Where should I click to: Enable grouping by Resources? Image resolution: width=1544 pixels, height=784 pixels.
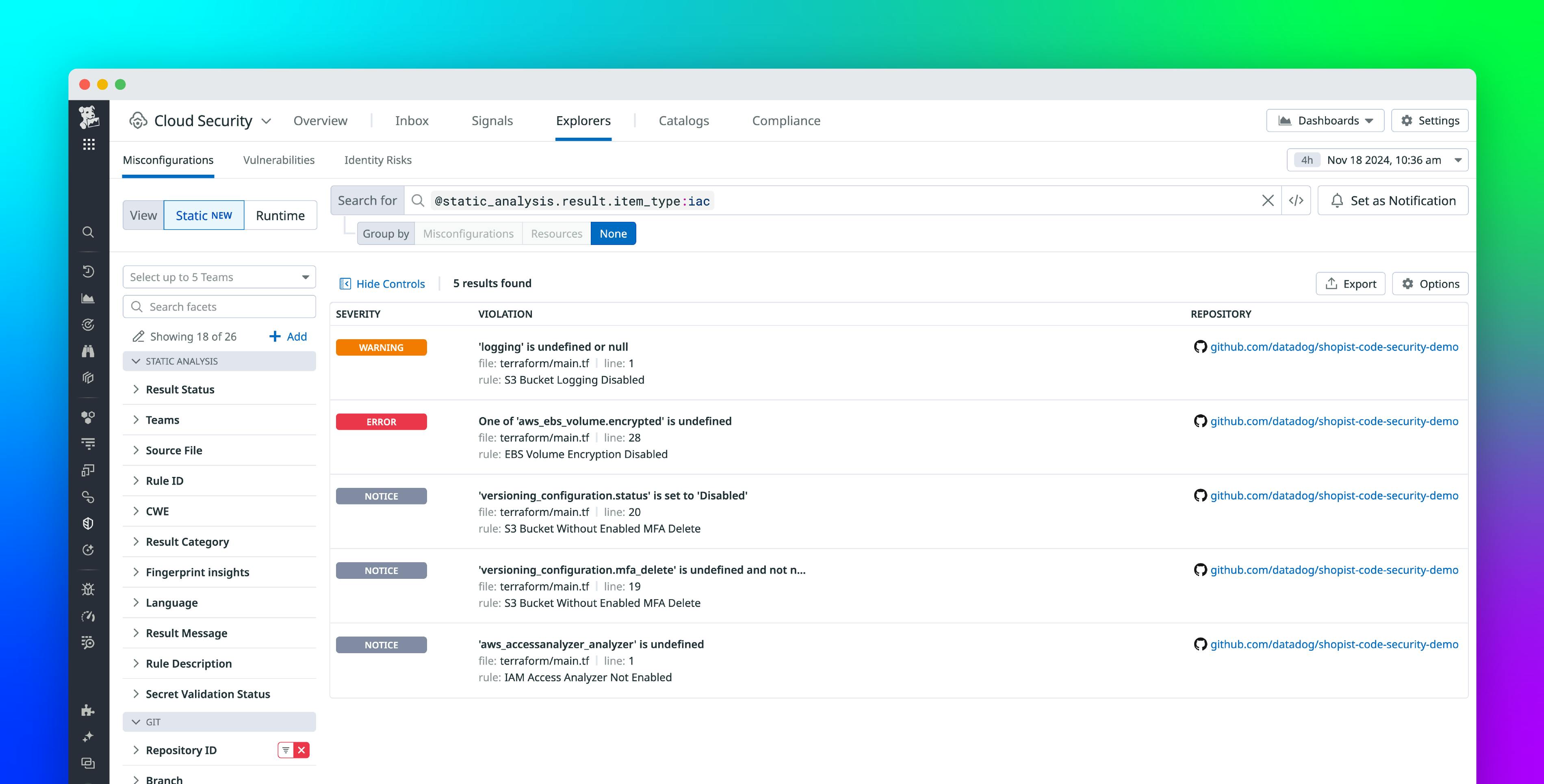pos(556,233)
